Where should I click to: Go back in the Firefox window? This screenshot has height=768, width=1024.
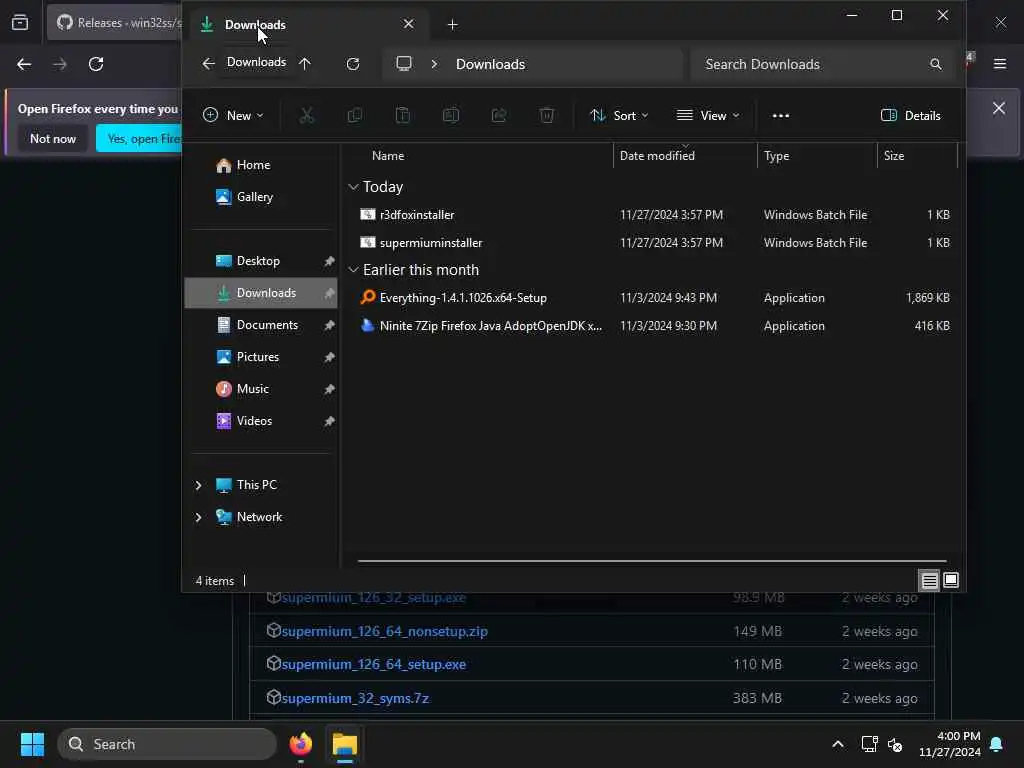pyautogui.click(x=24, y=64)
